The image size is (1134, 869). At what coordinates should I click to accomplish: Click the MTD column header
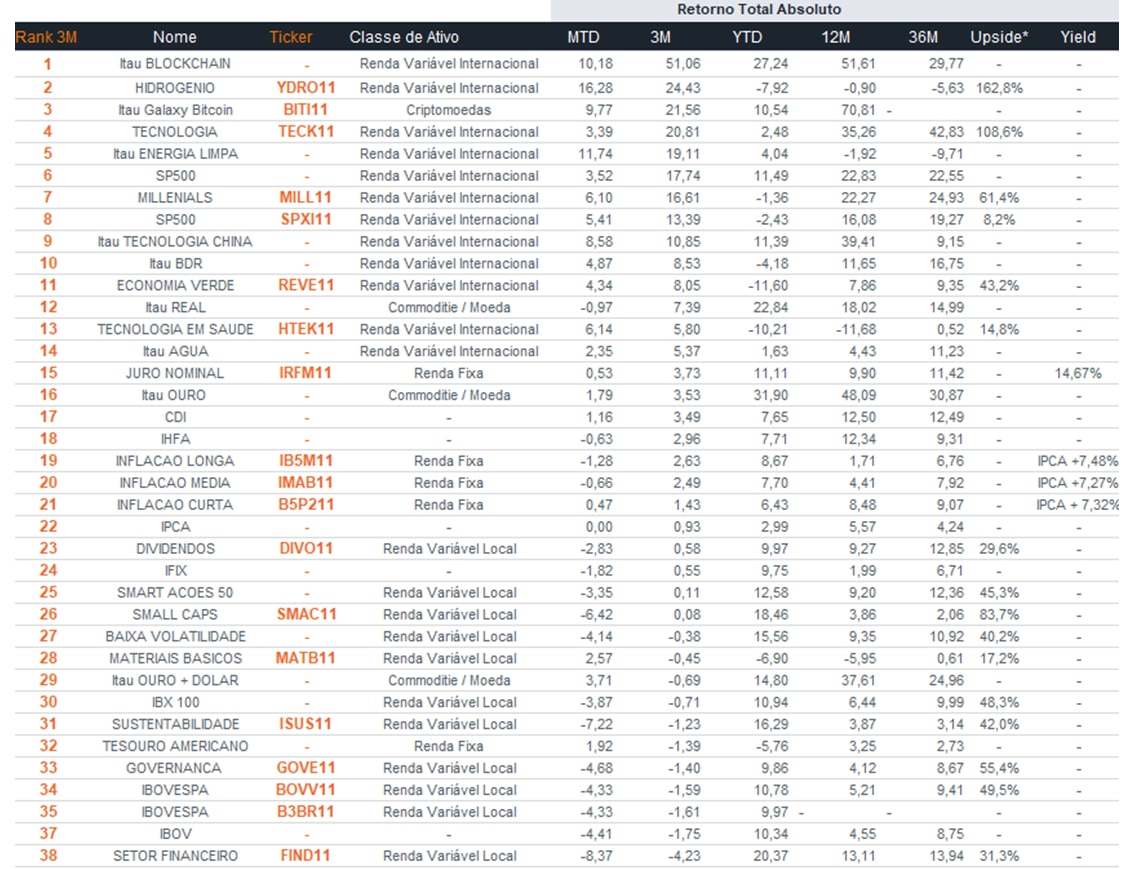[583, 37]
